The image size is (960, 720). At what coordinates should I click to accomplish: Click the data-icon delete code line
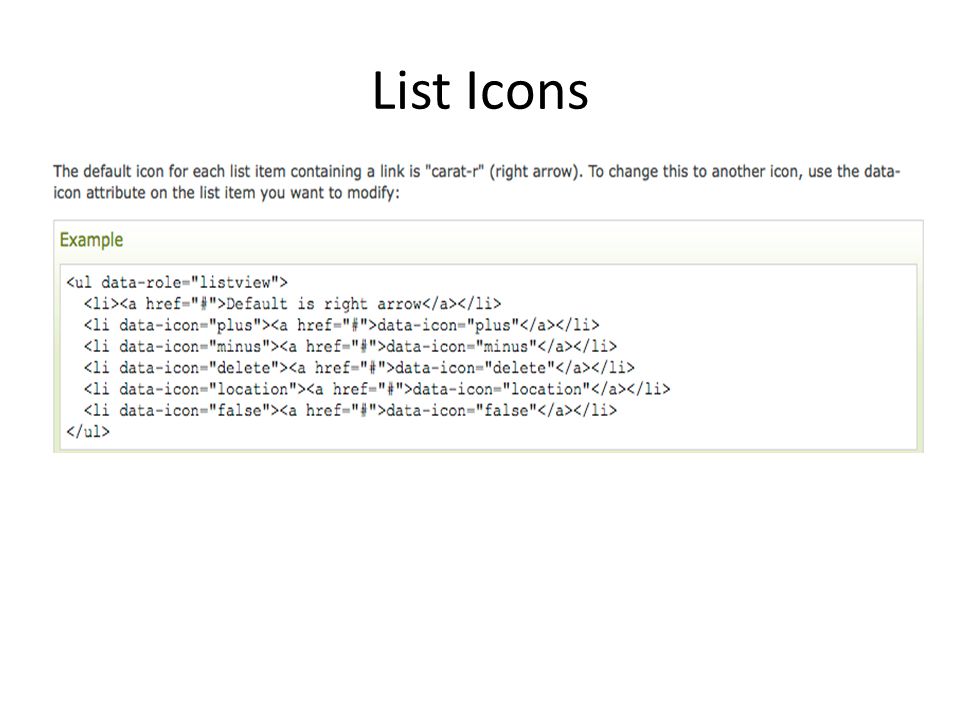click(x=359, y=368)
